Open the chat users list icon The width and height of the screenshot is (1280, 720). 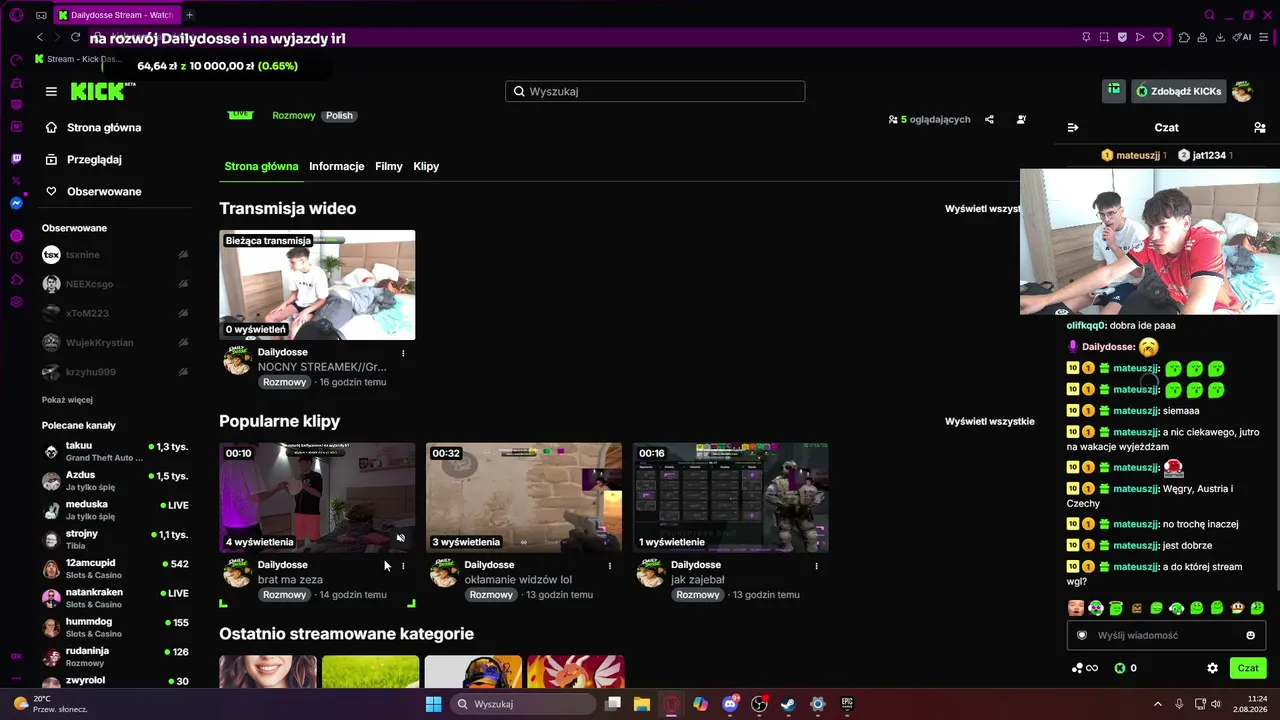[1259, 127]
